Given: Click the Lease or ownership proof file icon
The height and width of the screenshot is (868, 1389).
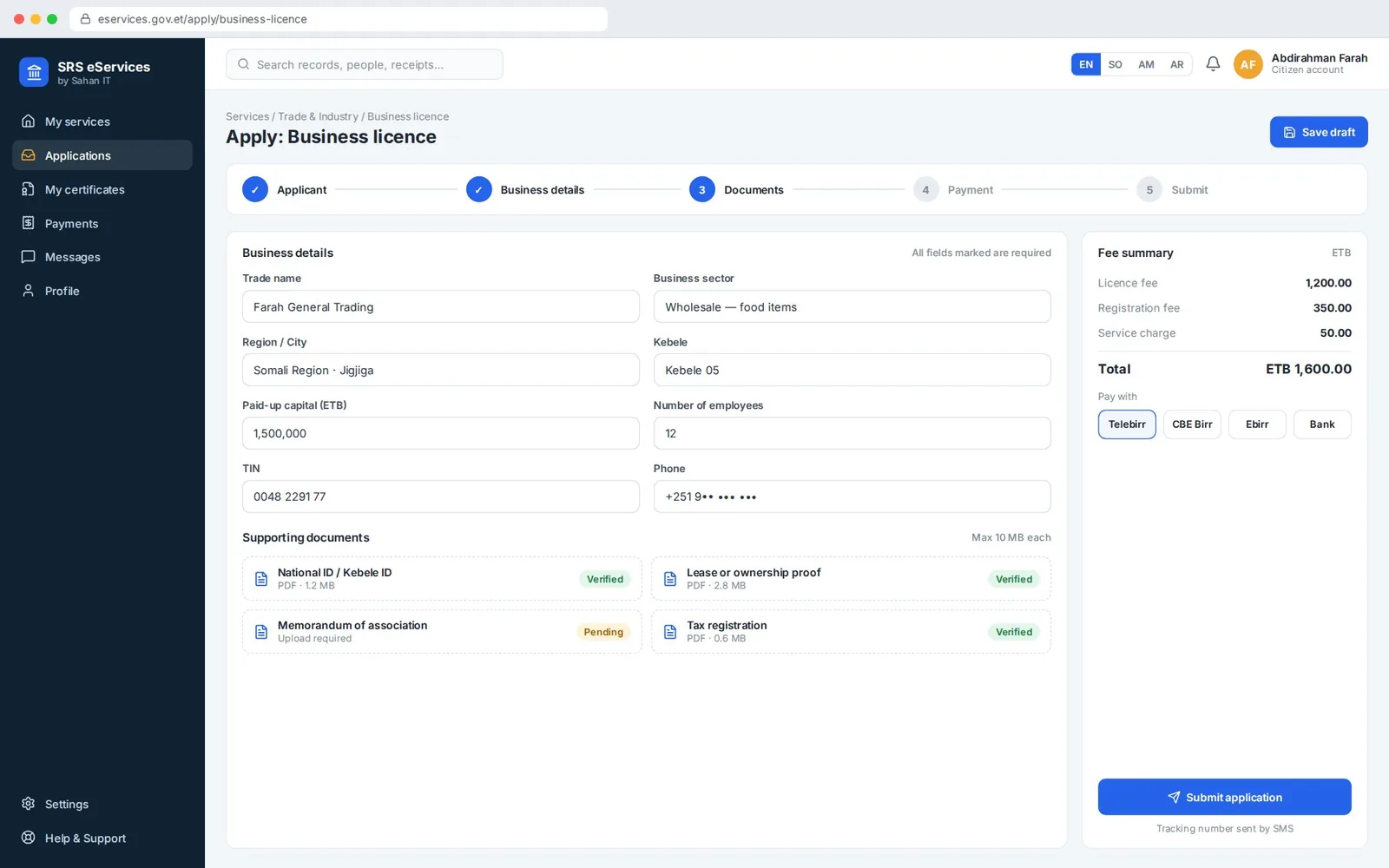Looking at the screenshot, I should [x=670, y=579].
